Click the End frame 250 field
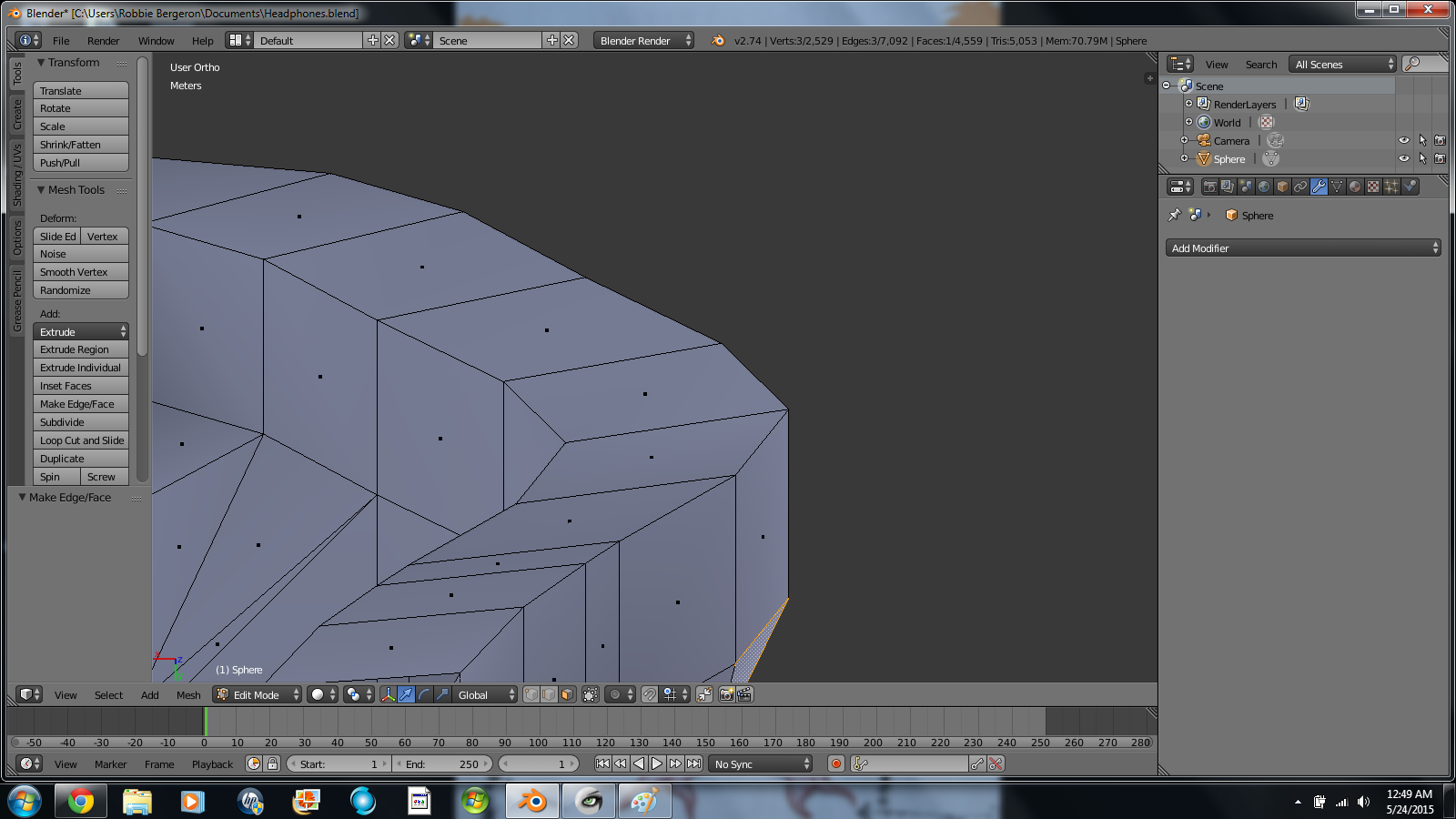The height and width of the screenshot is (819, 1456). [442, 763]
